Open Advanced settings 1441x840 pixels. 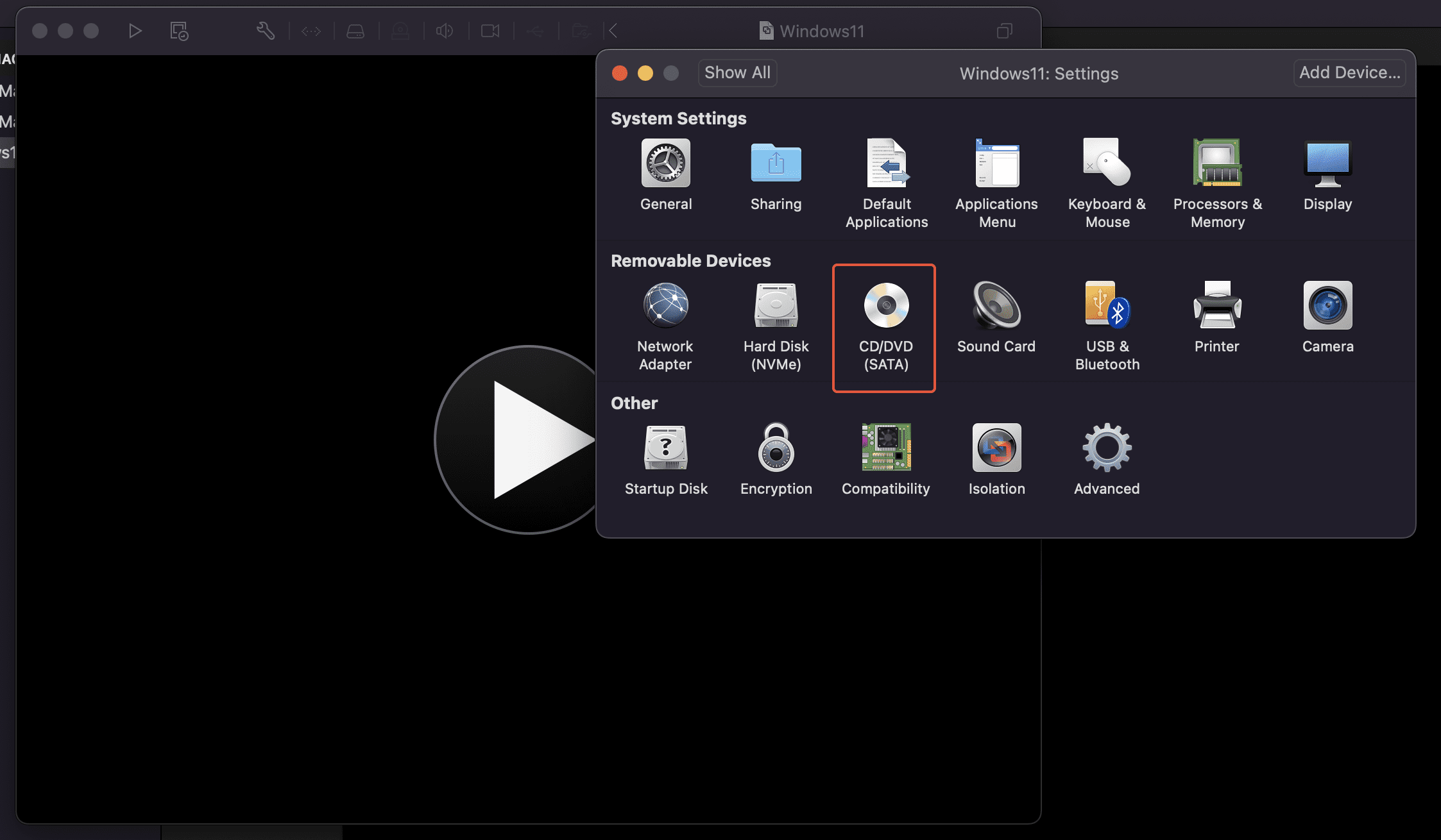click(1107, 460)
